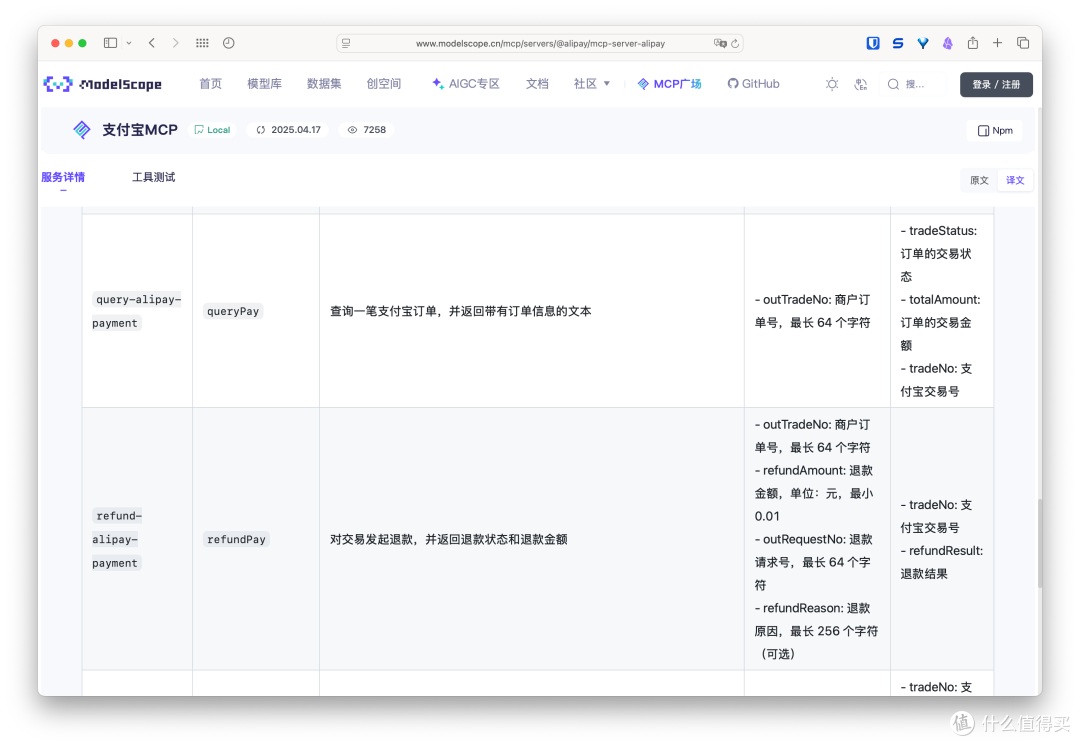Click the refundPay code label
The image size is (1080, 746).
(x=236, y=539)
